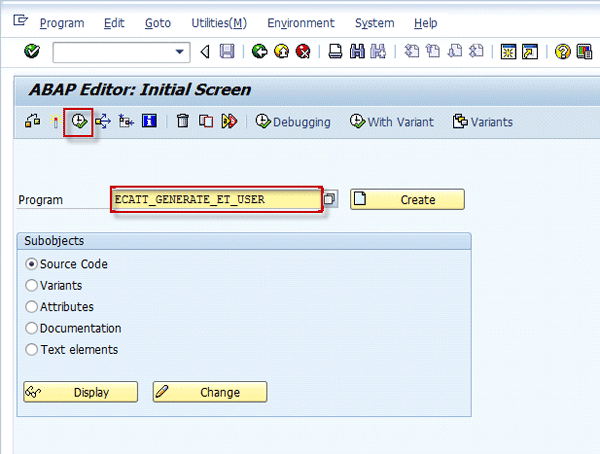Click the Display button
This screenshot has height=454, width=600.
coord(80,392)
